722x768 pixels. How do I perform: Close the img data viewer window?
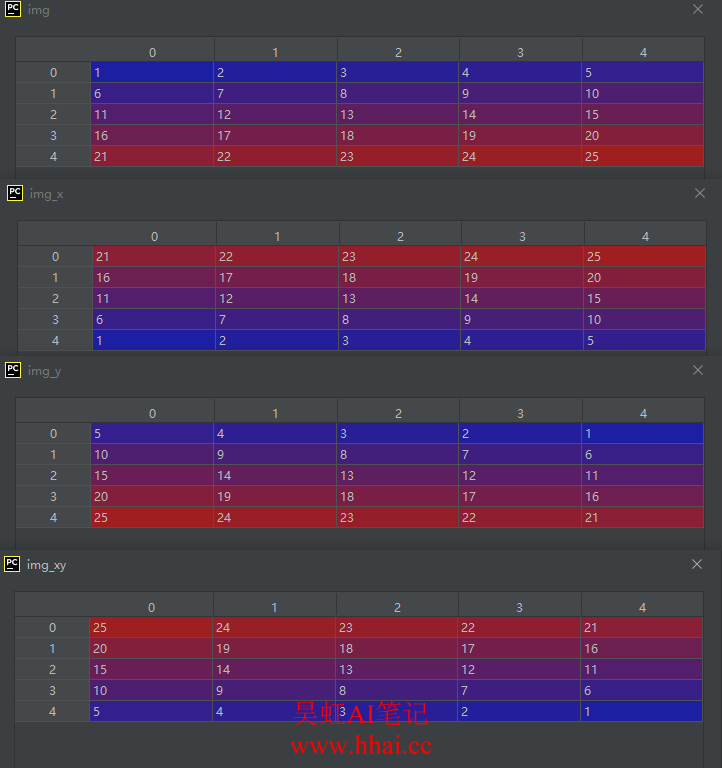[x=698, y=9]
